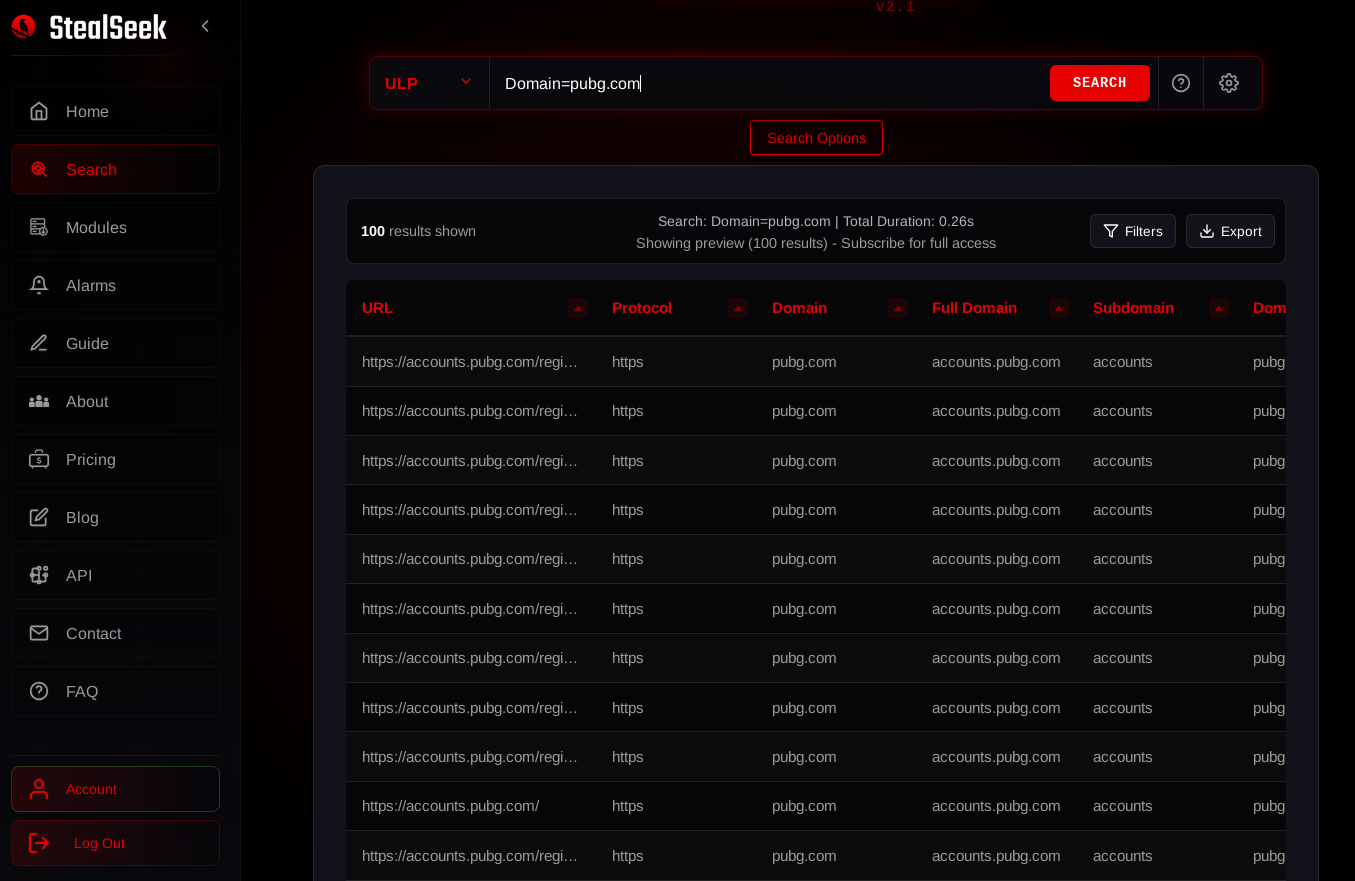1355x881 pixels.
Task: Sort the Subdomain column
Action: (x=1219, y=308)
